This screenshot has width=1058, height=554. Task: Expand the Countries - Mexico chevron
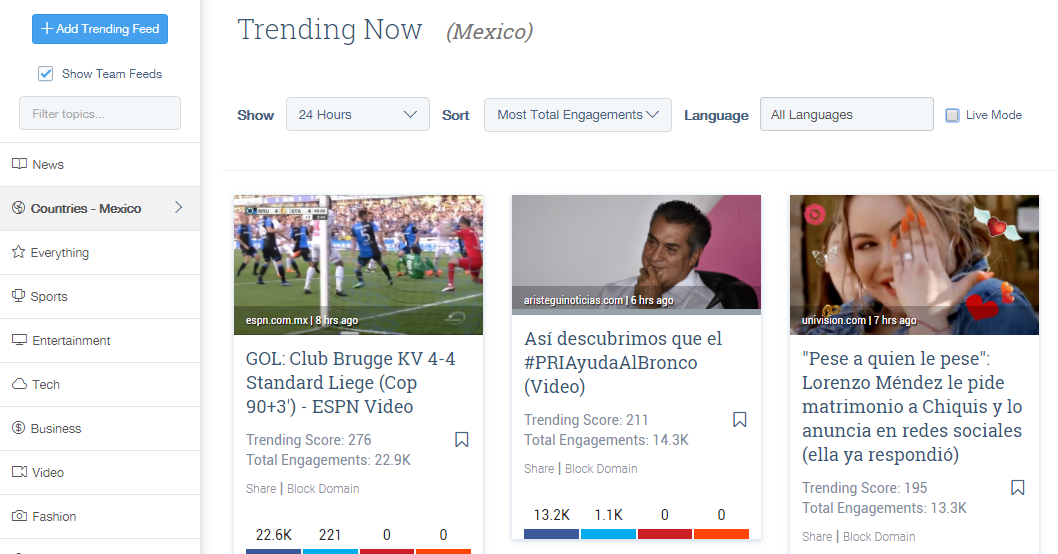179,207
